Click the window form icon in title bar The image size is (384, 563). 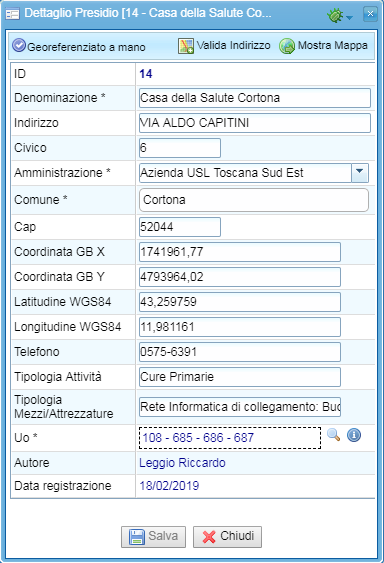12,14
